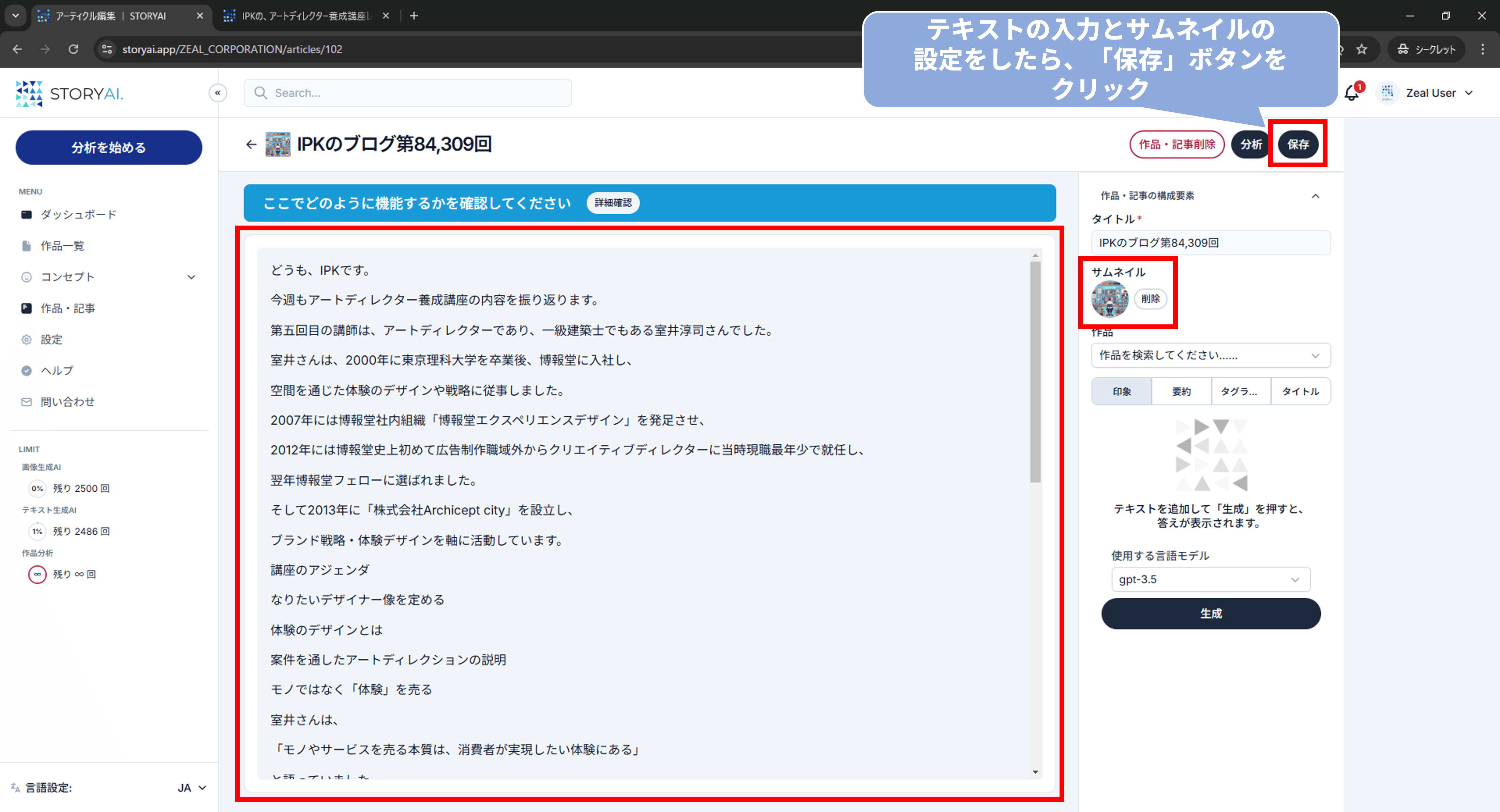
Task: Open the 作品一覧 menu item
Action: click(62, 246)
